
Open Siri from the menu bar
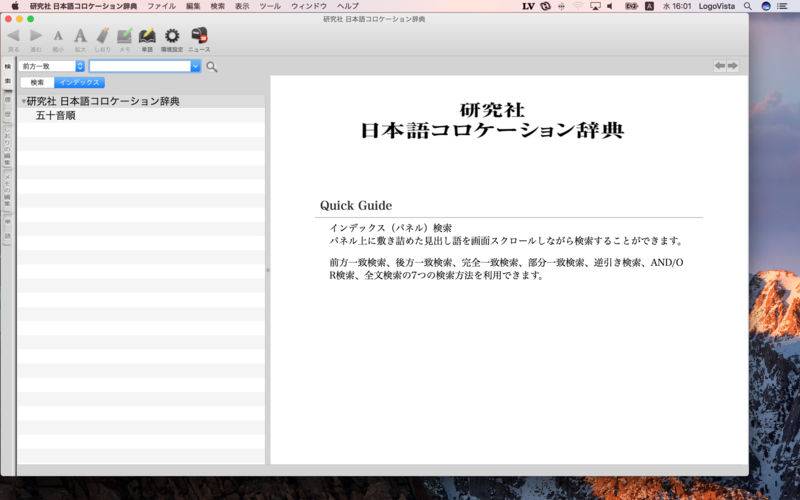coord(766,6)
